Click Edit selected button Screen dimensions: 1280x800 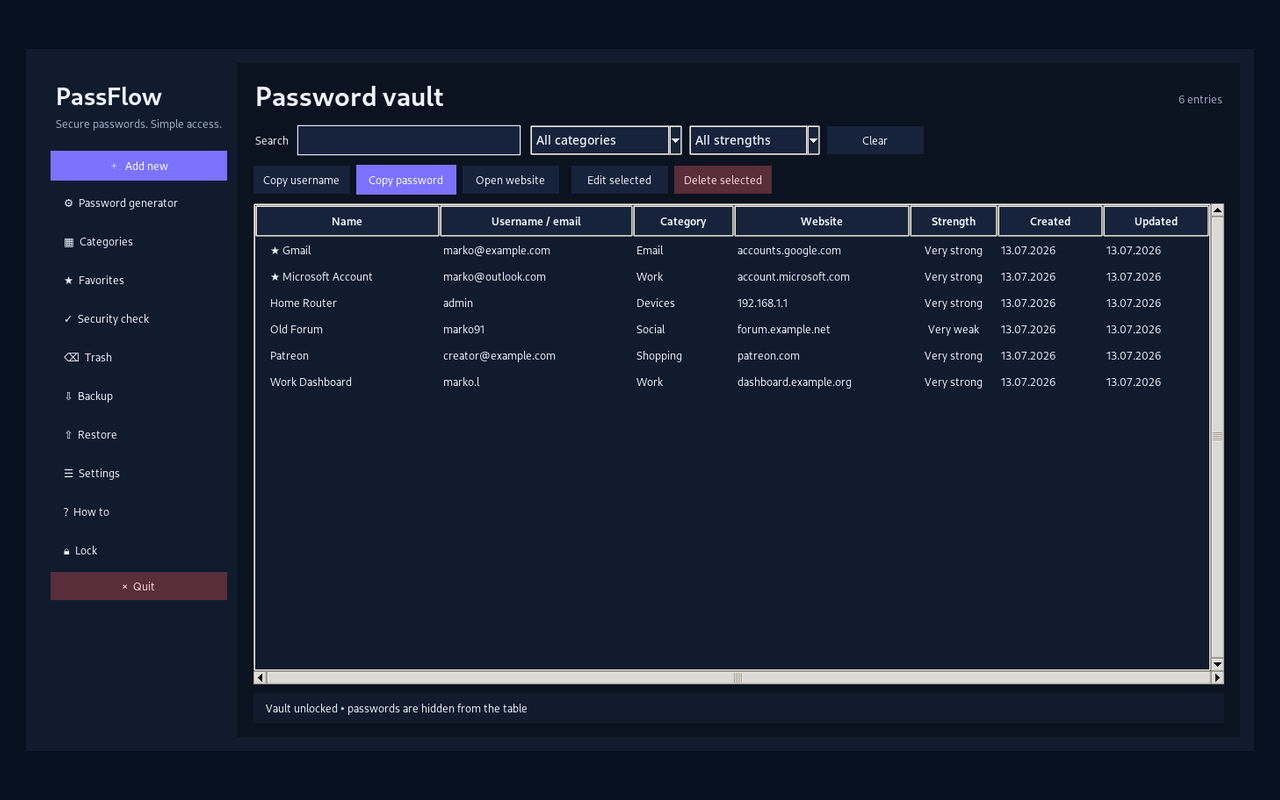[x=619, y=180]
